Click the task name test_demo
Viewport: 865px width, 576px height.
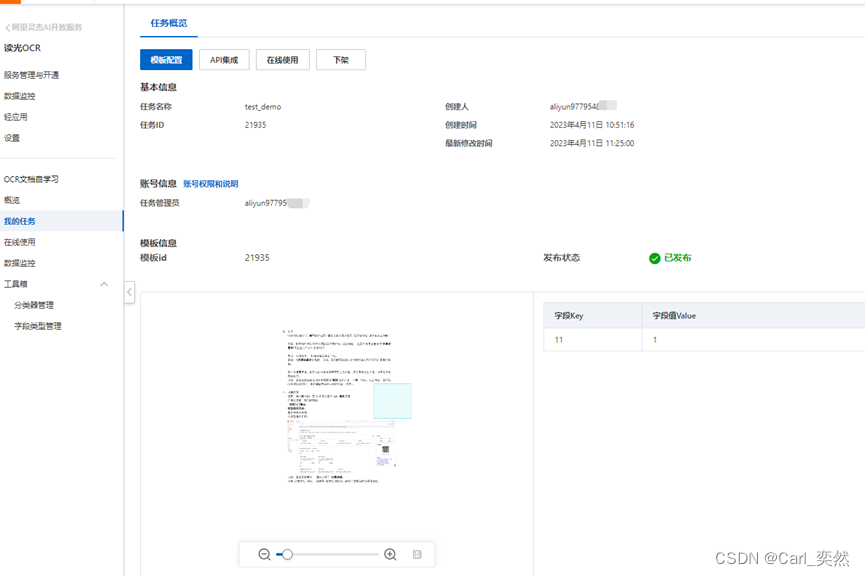point(263,107)
